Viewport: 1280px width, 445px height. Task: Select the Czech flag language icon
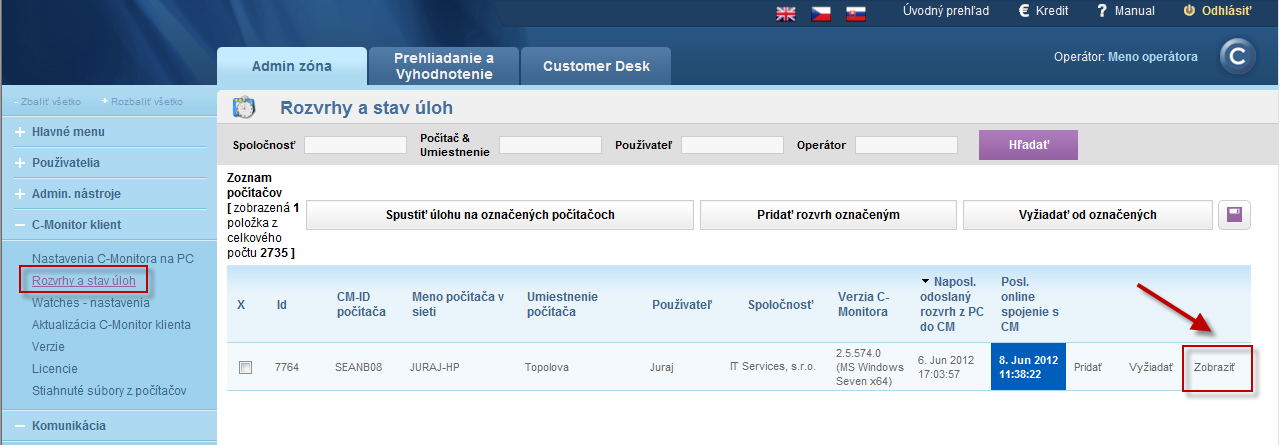821,13
